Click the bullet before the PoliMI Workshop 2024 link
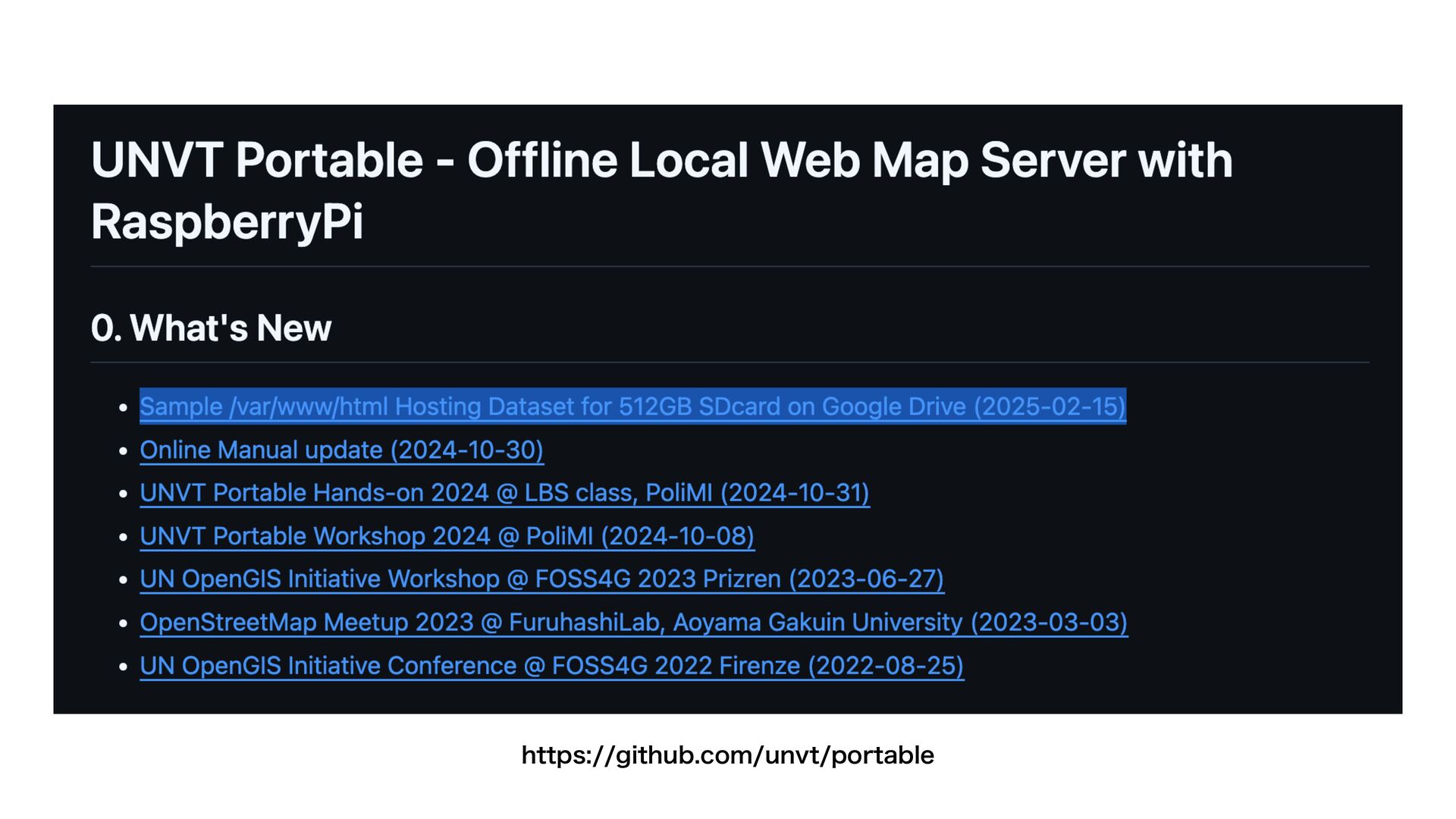The image size is (1456, 819). [x=124, y=538]
